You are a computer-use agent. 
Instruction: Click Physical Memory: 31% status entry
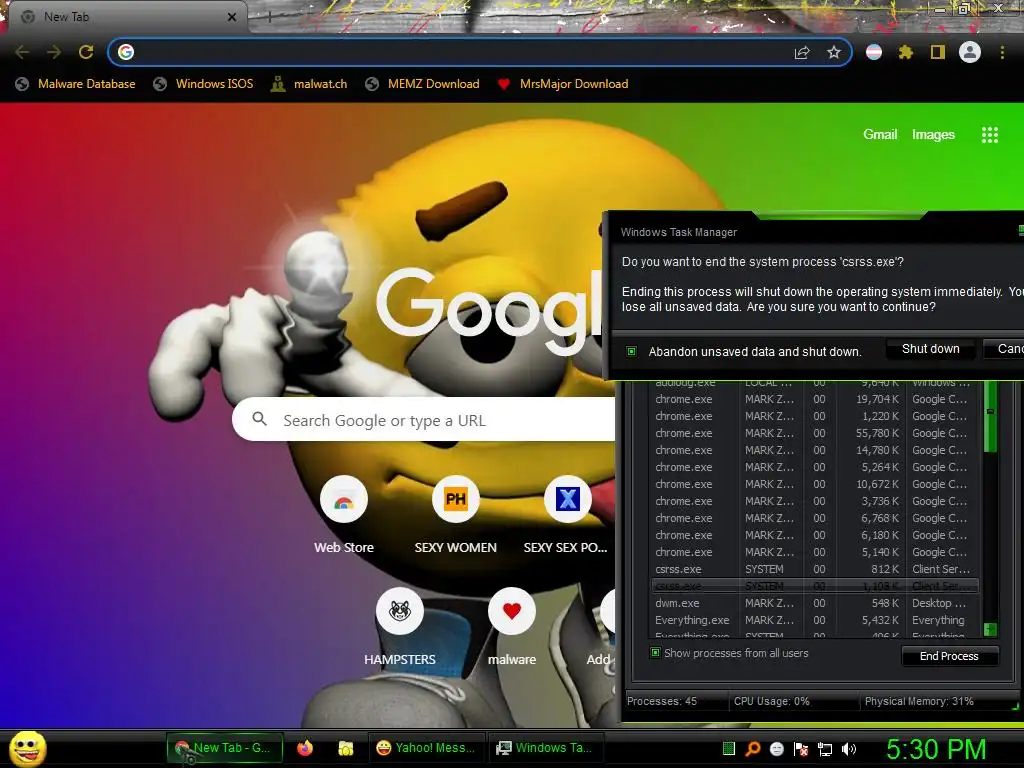coord(919,701)
